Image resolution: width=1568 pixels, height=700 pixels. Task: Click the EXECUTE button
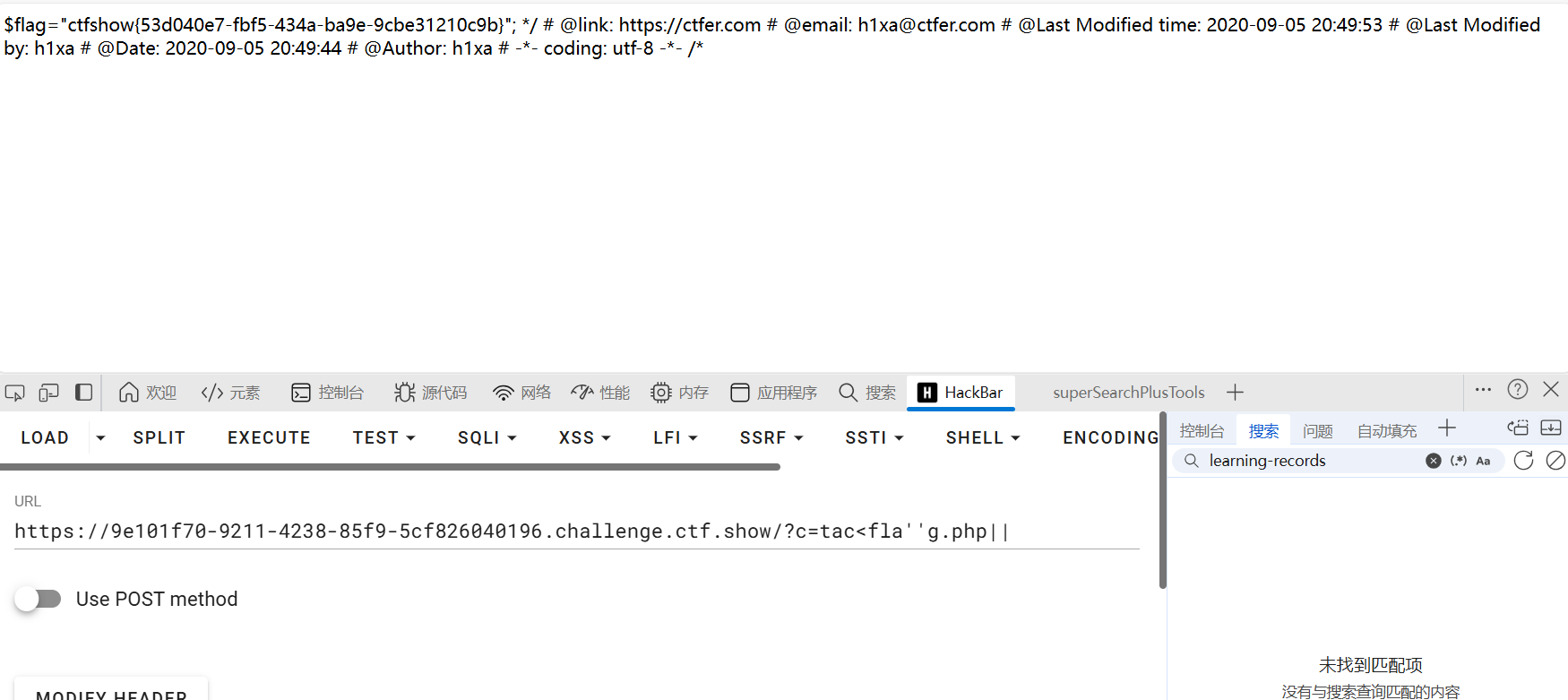click(269, 437)
